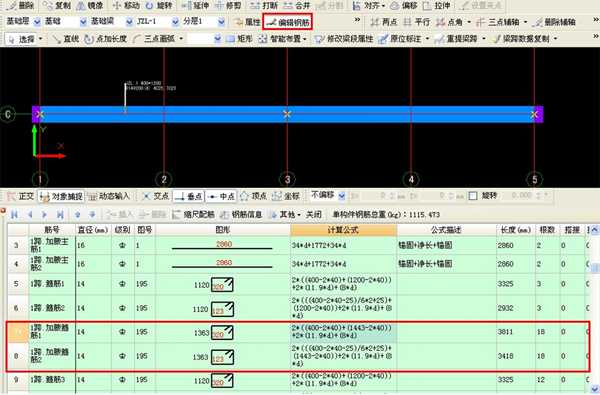Screen dimensions: 600x395
Task: Select the 打断 (Break) tool
Action: pyautogui.click(x=264, y=5)
